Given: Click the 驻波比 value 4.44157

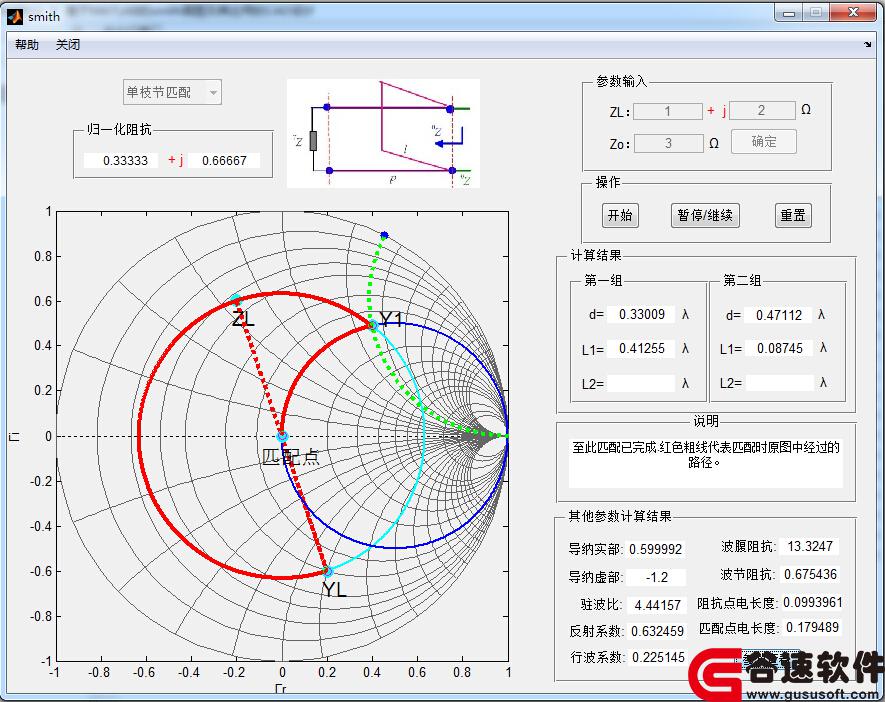Looking at the screenshot, I should click(657, 605).
